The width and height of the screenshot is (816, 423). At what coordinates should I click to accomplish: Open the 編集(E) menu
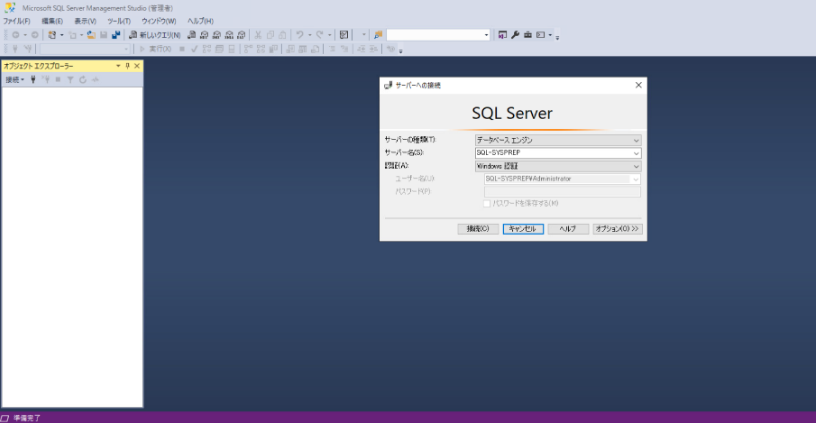pyautogui.click(x=52, y=21)
